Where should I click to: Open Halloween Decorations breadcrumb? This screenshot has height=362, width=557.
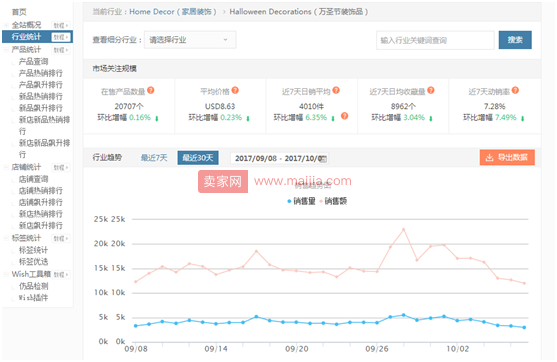299,12
